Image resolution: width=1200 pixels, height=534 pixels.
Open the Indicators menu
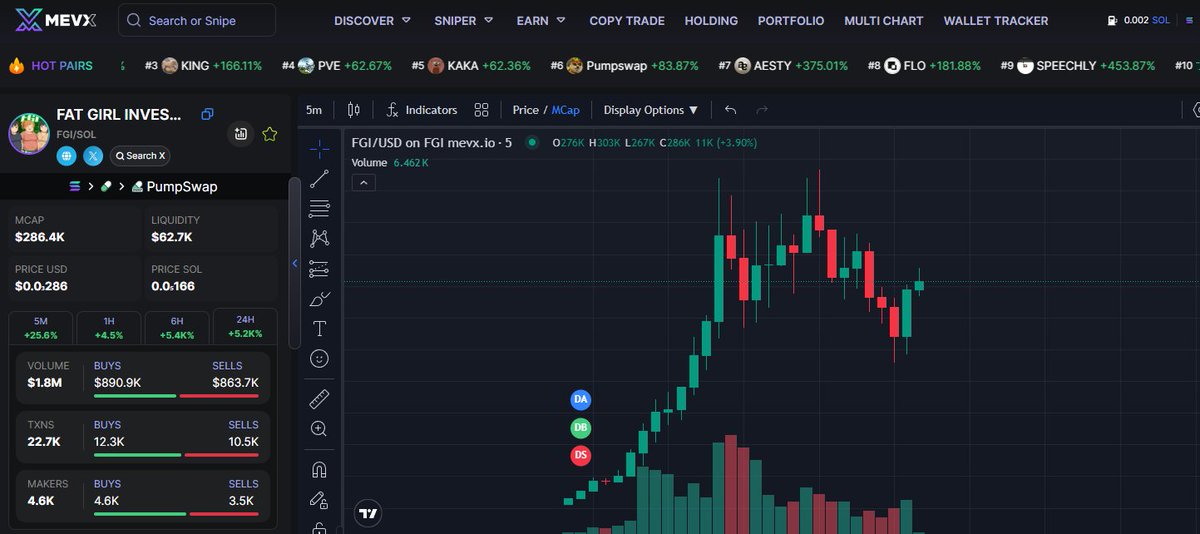422,110
